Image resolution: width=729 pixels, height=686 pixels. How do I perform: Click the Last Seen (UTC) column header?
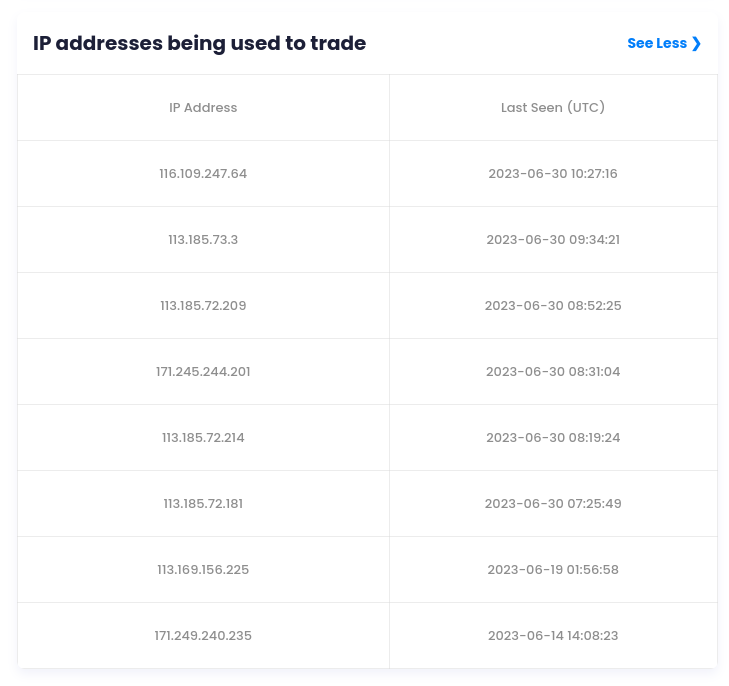(553, 108)
